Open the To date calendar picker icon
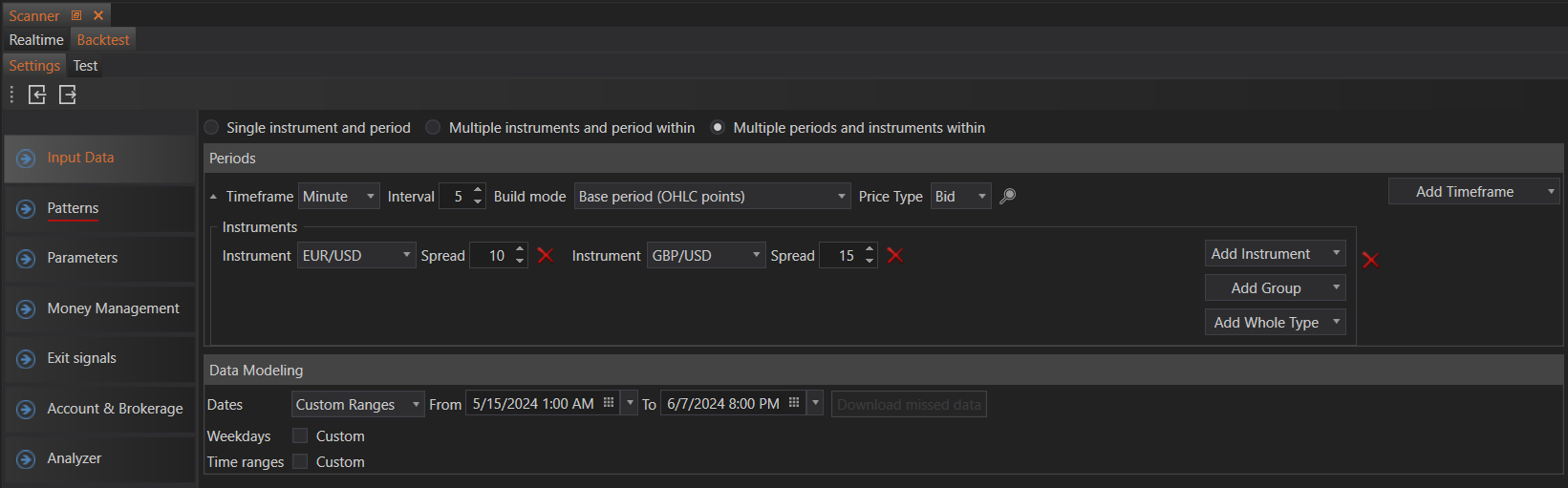 tap(794, 404)
